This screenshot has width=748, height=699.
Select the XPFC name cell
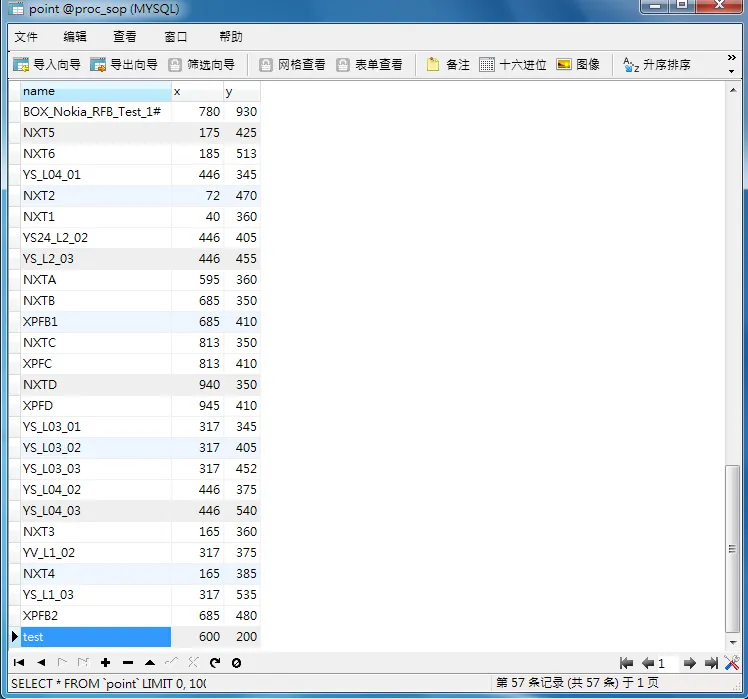(96, 364)
